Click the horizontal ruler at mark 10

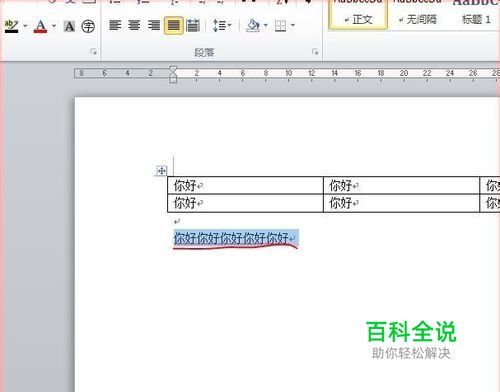tap(289, 73)
